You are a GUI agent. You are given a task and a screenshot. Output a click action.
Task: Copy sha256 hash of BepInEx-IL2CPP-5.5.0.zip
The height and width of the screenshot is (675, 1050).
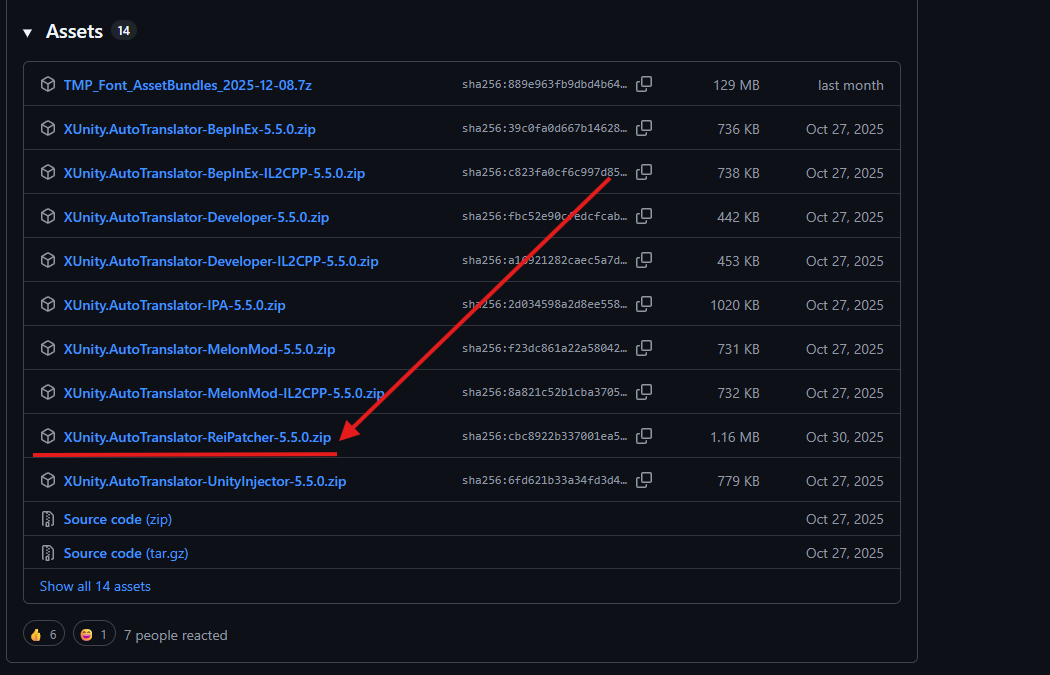[x=644, y=172]
